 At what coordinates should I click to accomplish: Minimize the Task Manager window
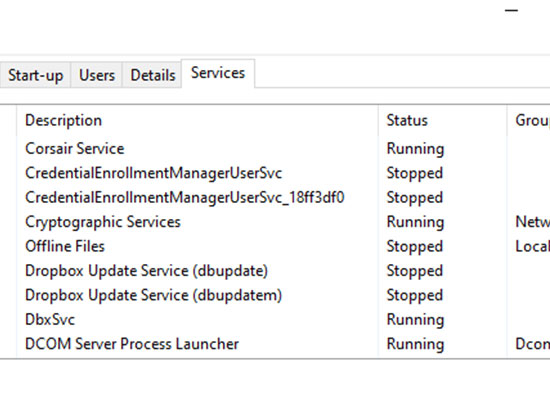click(x=511, y=11)
